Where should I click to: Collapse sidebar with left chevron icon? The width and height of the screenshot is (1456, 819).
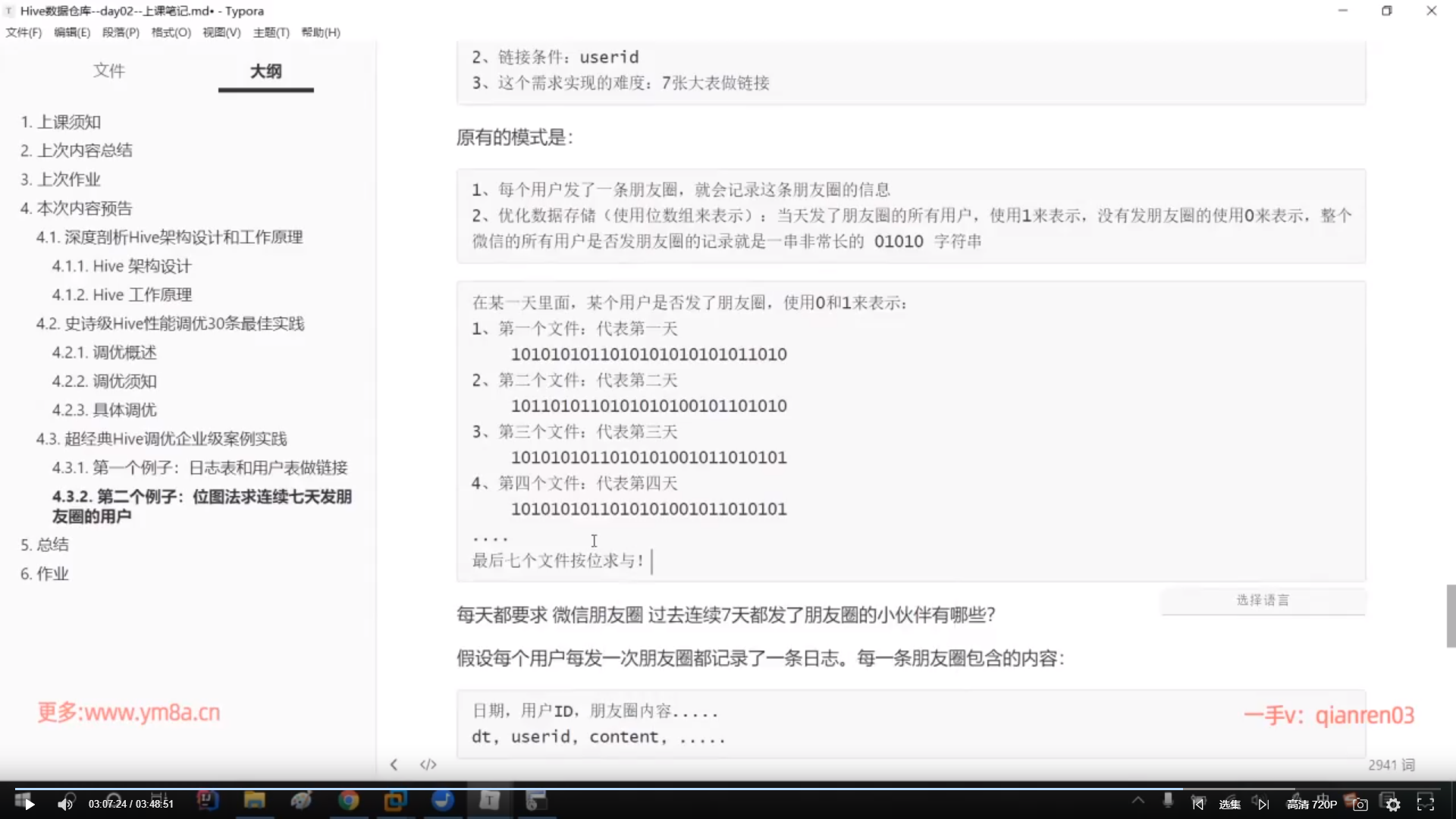[x=394, y=764]
